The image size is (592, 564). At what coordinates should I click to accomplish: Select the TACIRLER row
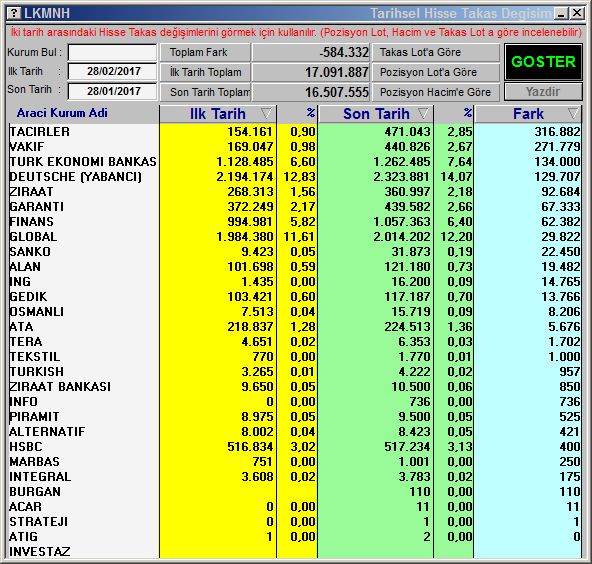click(x=295, y=131)
